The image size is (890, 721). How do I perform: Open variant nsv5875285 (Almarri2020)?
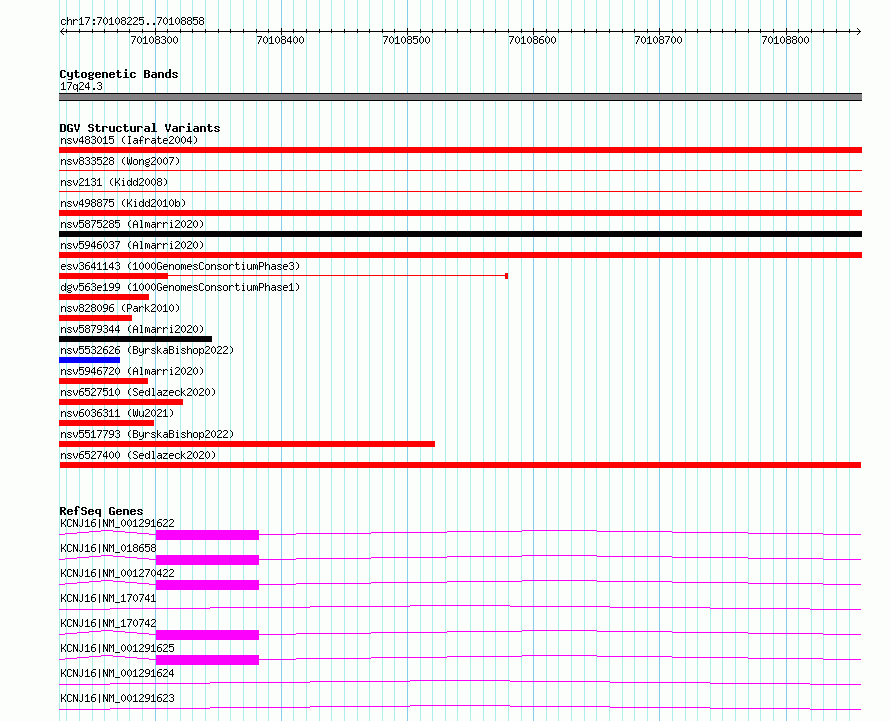(132, 224)
